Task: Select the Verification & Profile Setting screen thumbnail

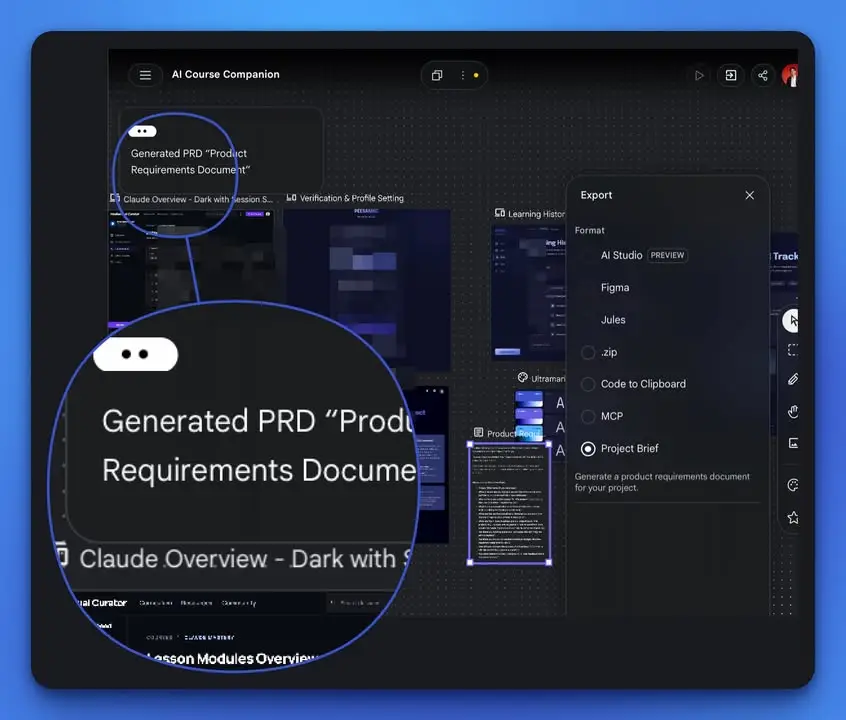Action: click(367, 289)
